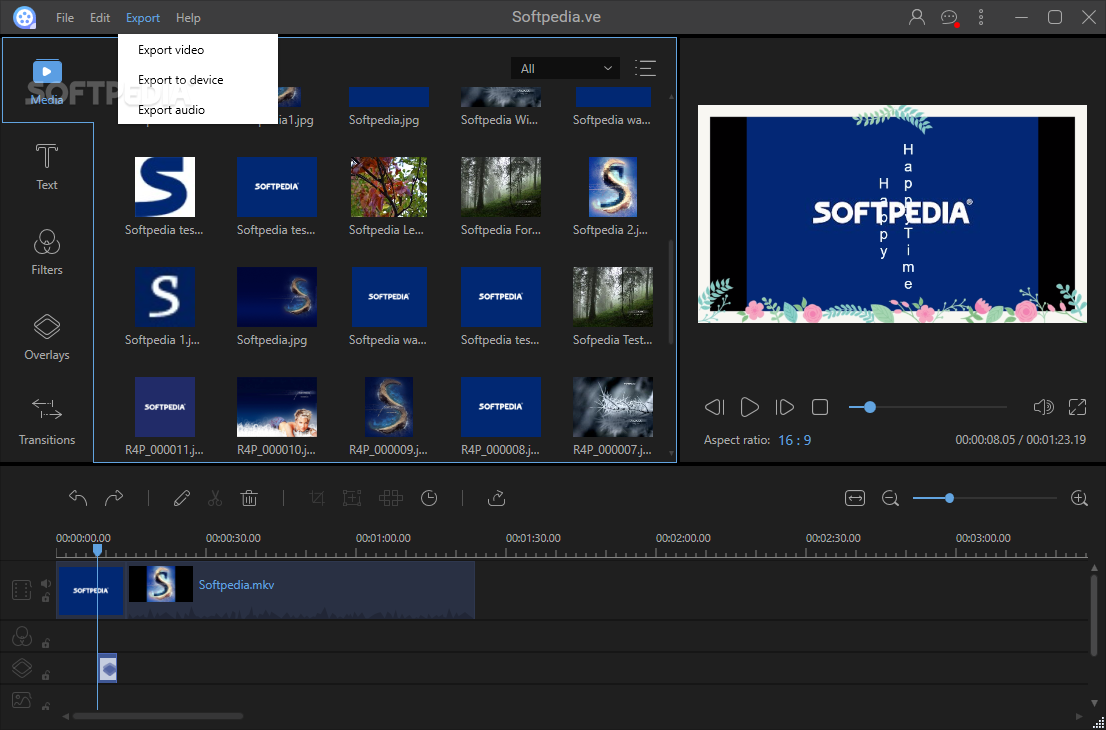Click the video track film-strip icon
1106x730 pixels.
point(22,590)
